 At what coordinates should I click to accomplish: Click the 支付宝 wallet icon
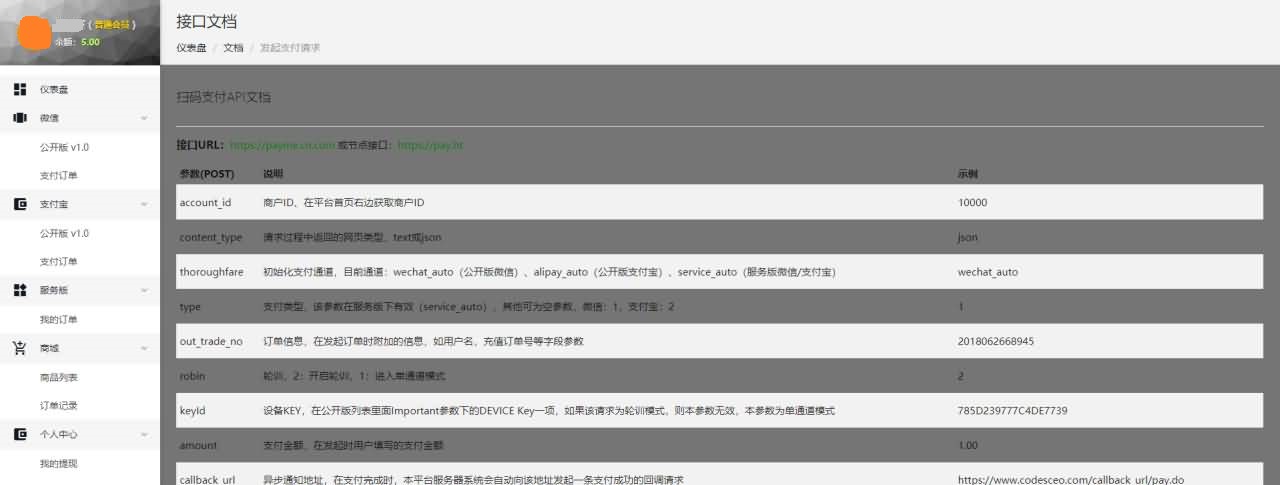[20, 204]
